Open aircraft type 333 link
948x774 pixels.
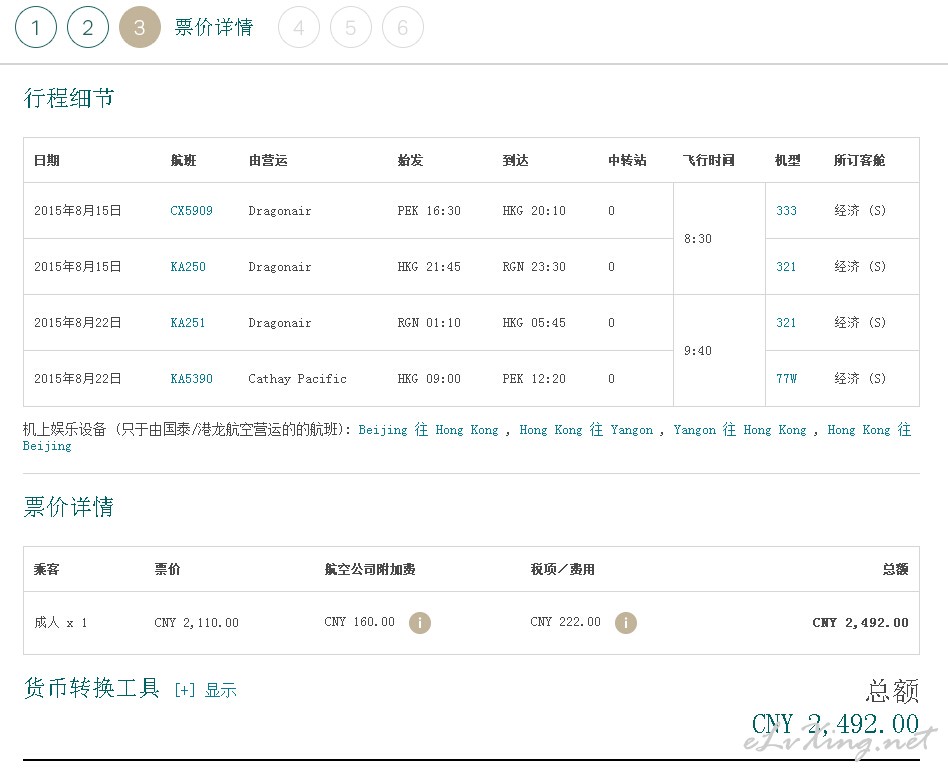[x=786, y=210]
